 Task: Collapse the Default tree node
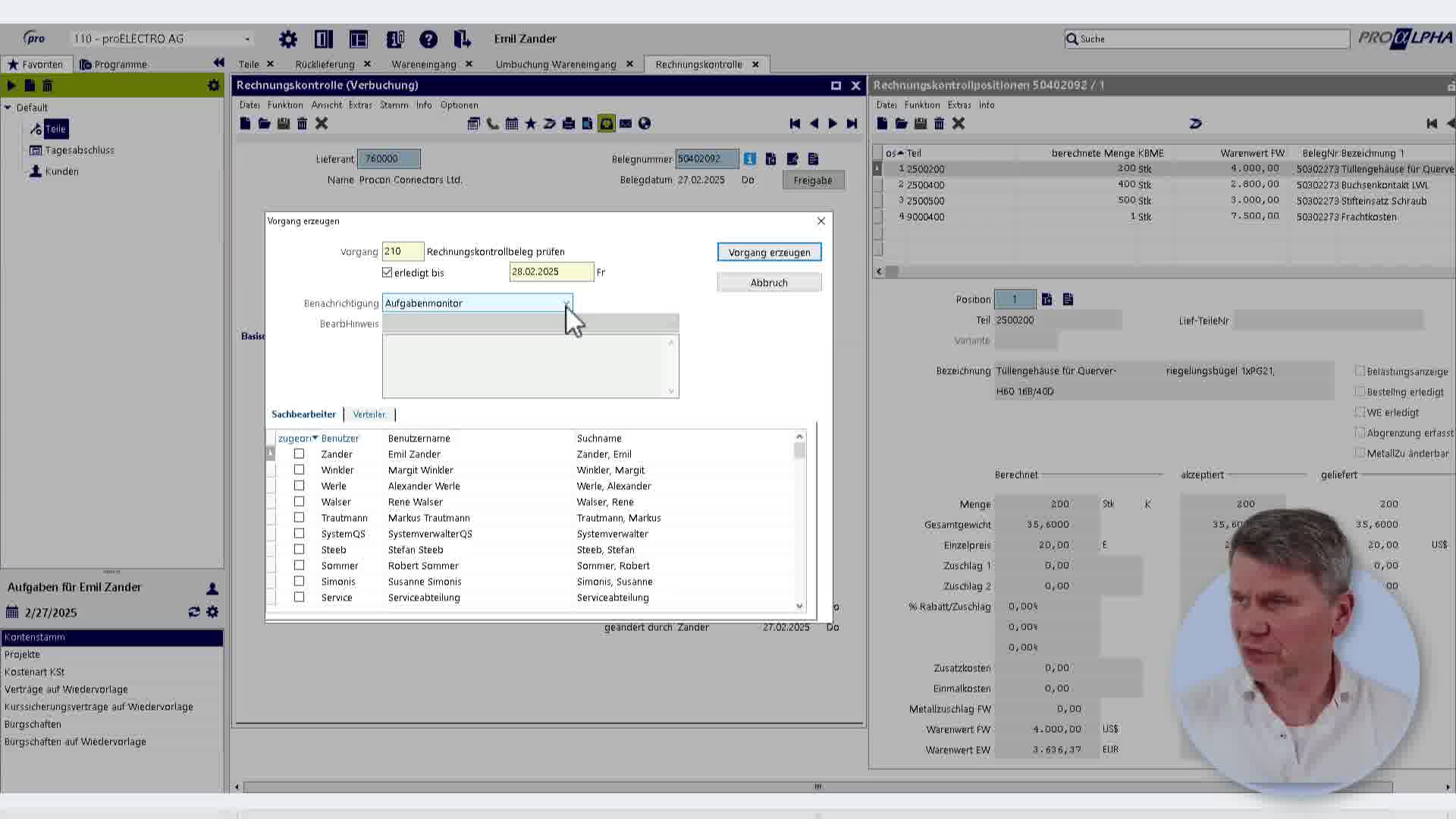(x=8, y=108)
